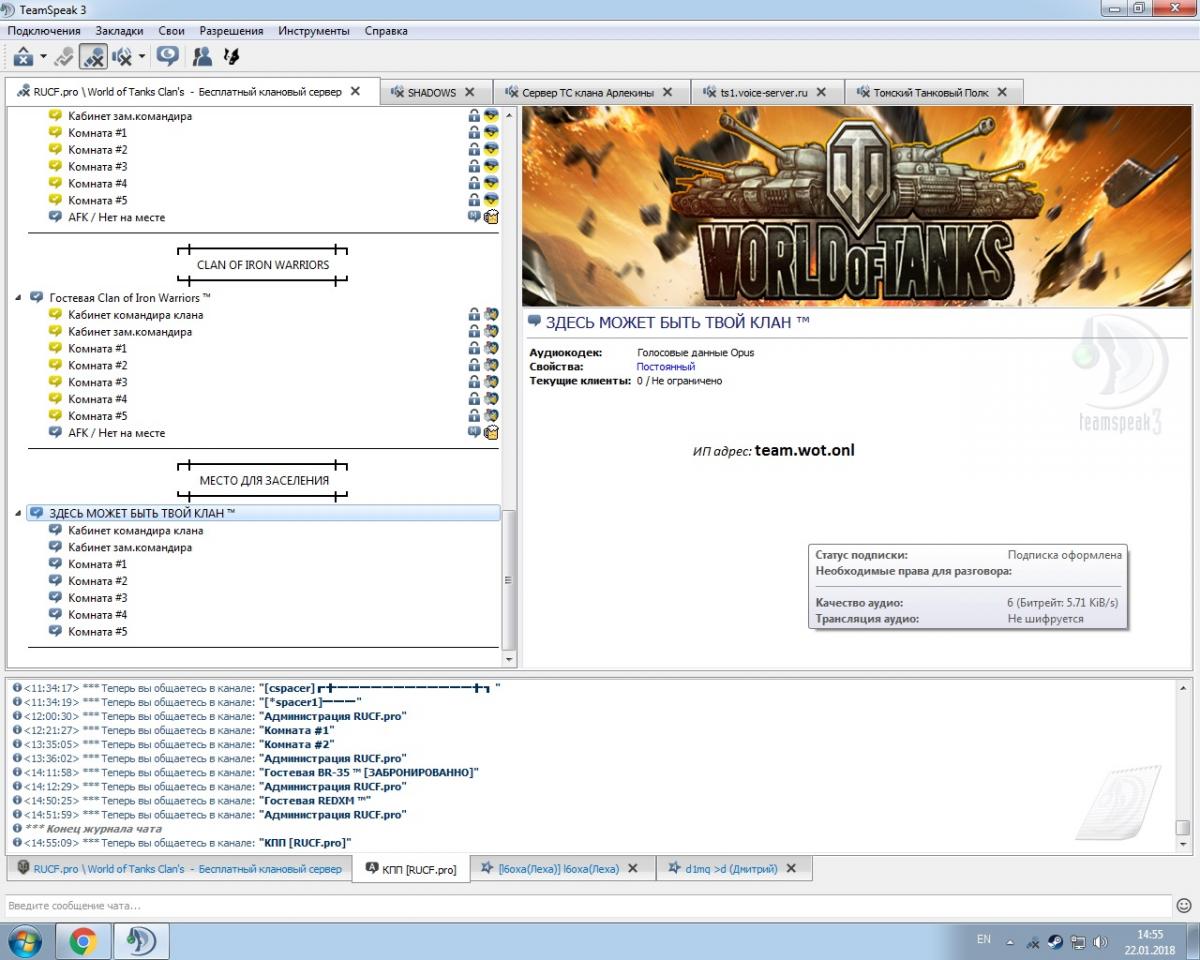This screenshot has height=960, width=1200.
Task: Click the channel tree vertical scrollbar
Action: [x=509, y=580]
